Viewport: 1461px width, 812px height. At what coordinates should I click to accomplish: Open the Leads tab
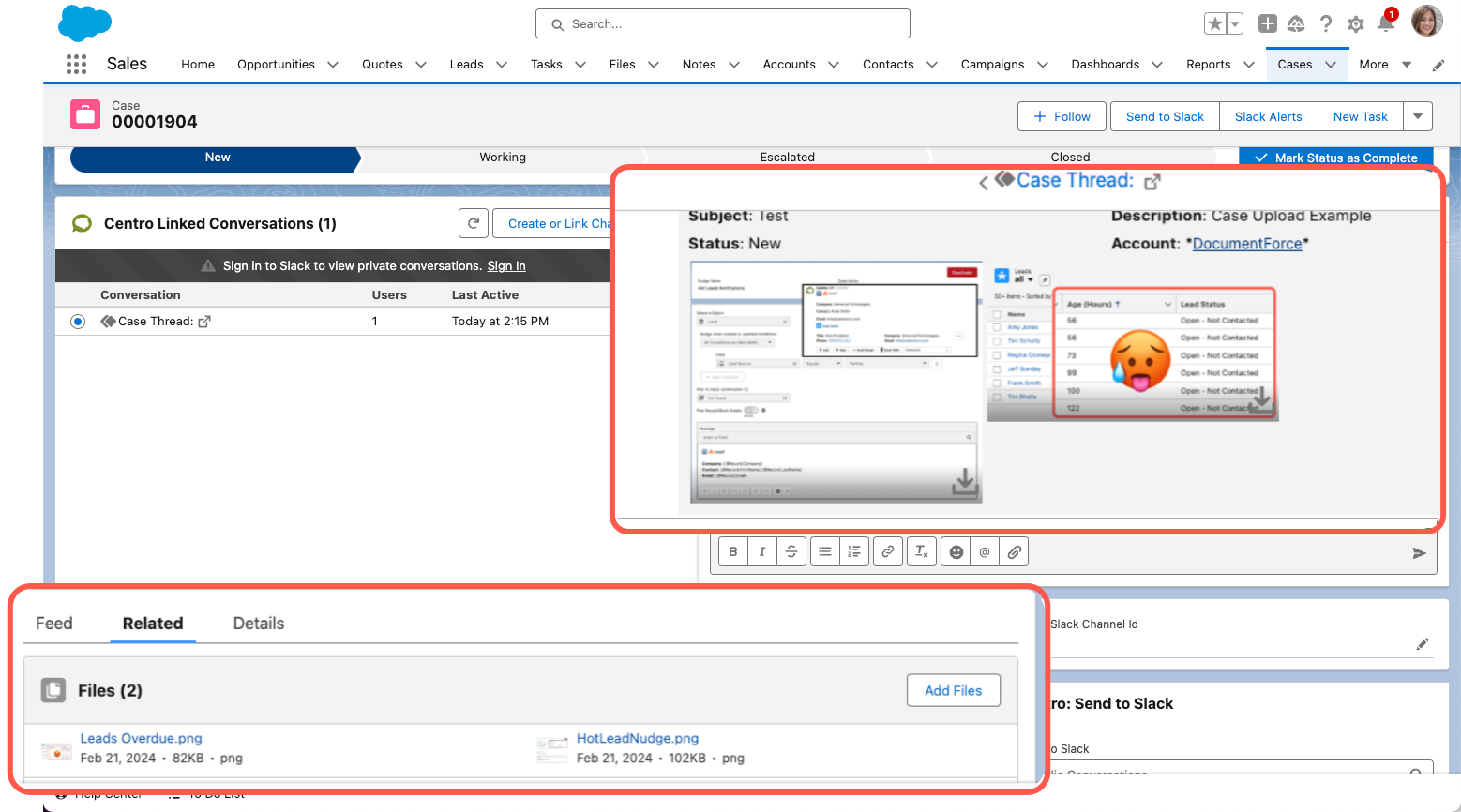tap(466, 64)
